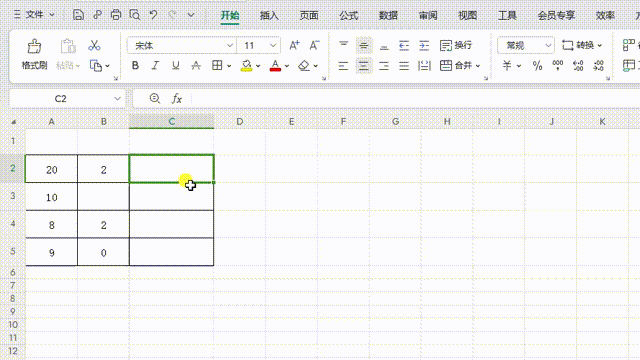Image resolution: width=640 pixels, height=360 pixels.
Task: Open Print Preview icon
Action: (135, 15)
